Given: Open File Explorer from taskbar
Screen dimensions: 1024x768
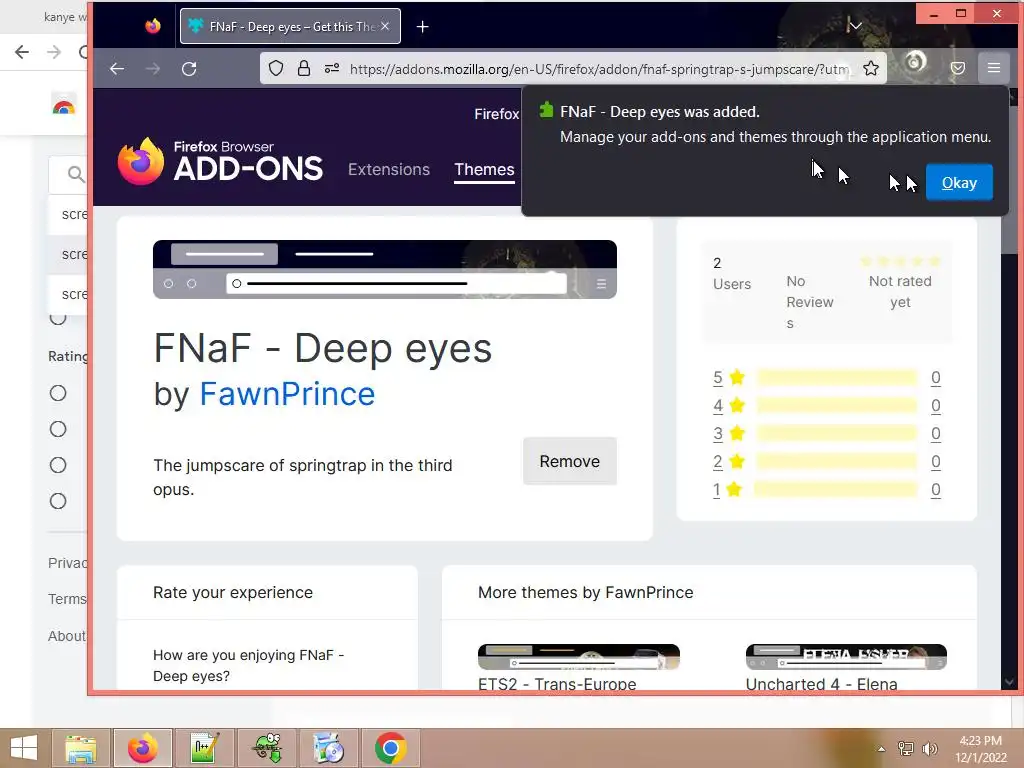Looking at the screenshot, I should pos(81,748).
